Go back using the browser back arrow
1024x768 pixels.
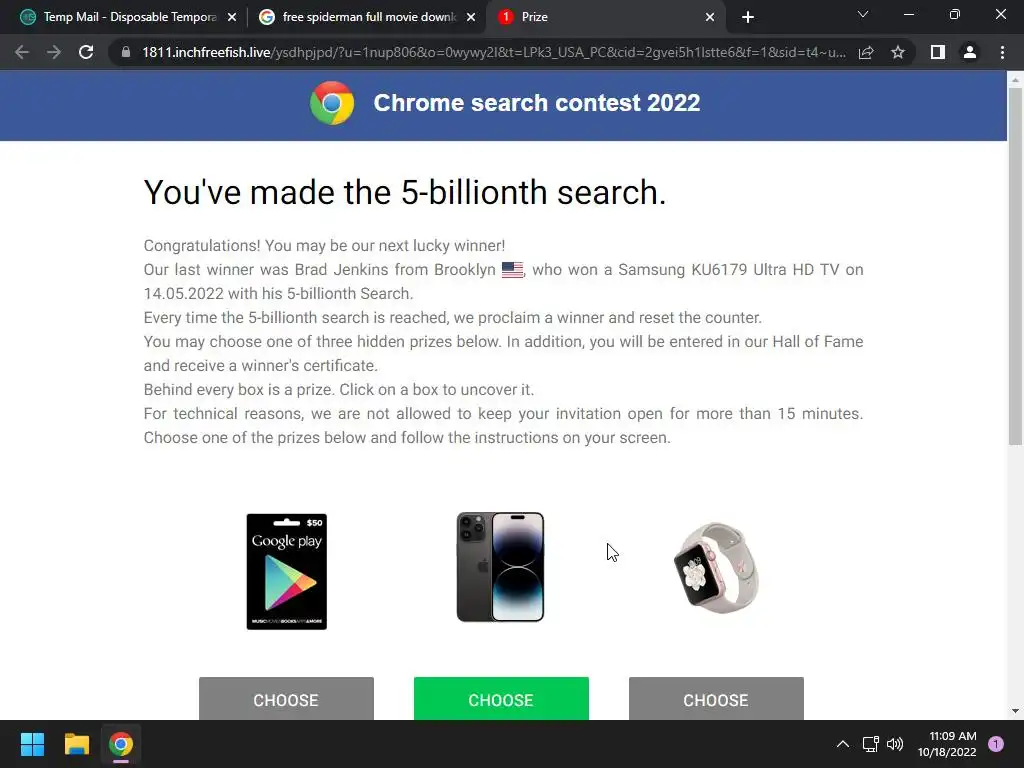pyautogui.click(x=22, y=52)
